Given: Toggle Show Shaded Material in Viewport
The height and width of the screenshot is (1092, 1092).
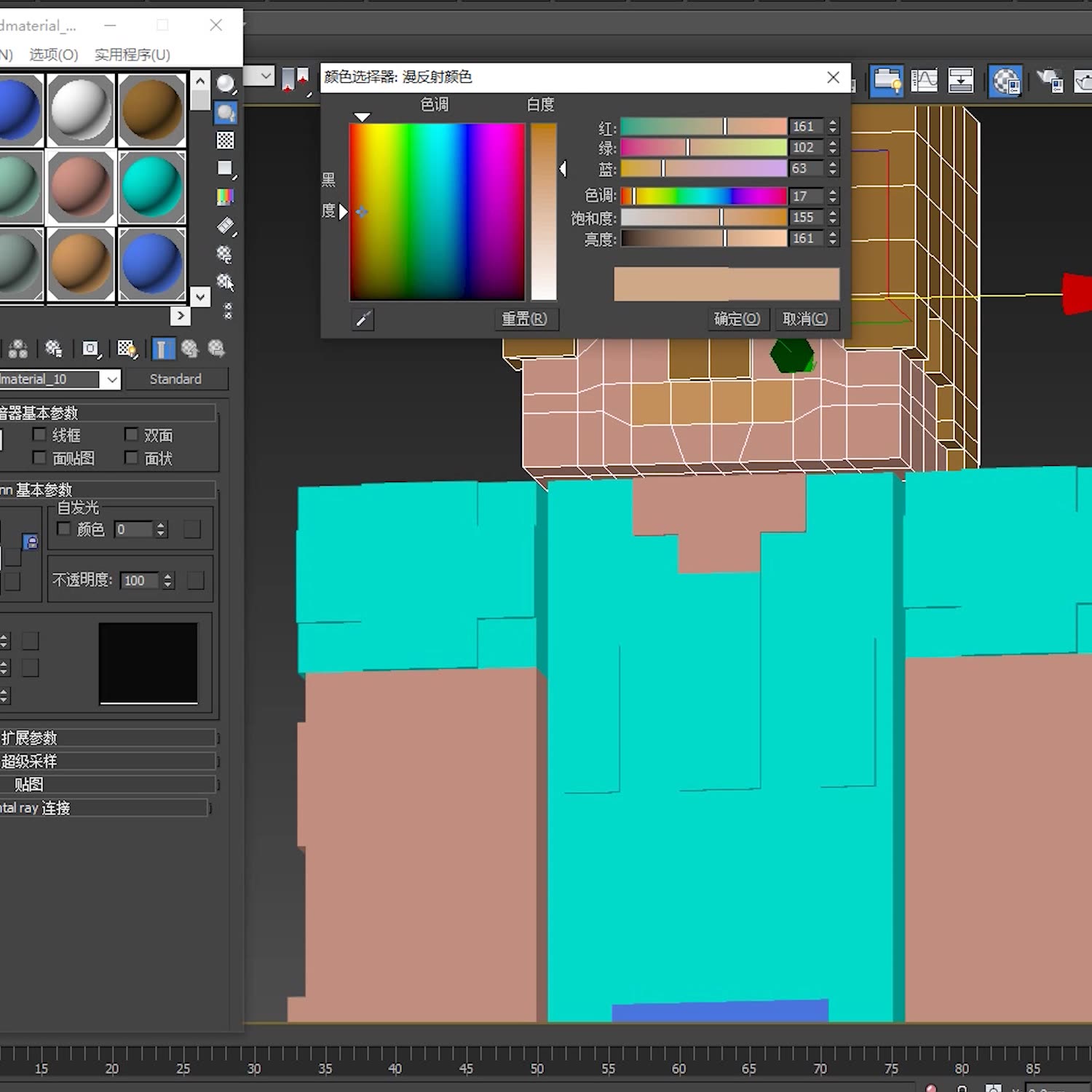Looking at the screenshot, I should (x=127, y=349).
